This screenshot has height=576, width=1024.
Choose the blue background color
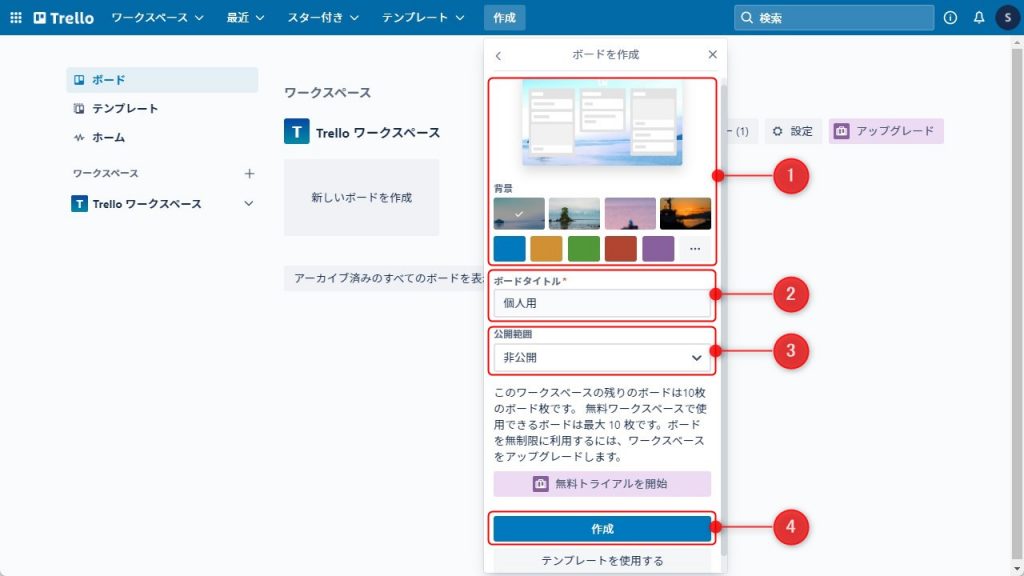pyautogui.click(x=509, y=249)
